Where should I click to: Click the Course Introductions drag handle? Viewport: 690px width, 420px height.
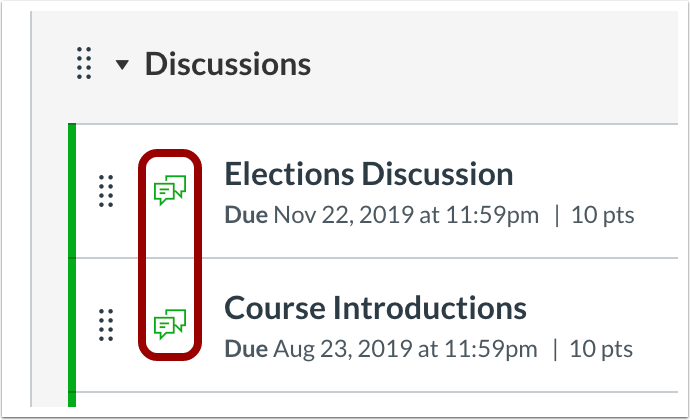[106, 325]
